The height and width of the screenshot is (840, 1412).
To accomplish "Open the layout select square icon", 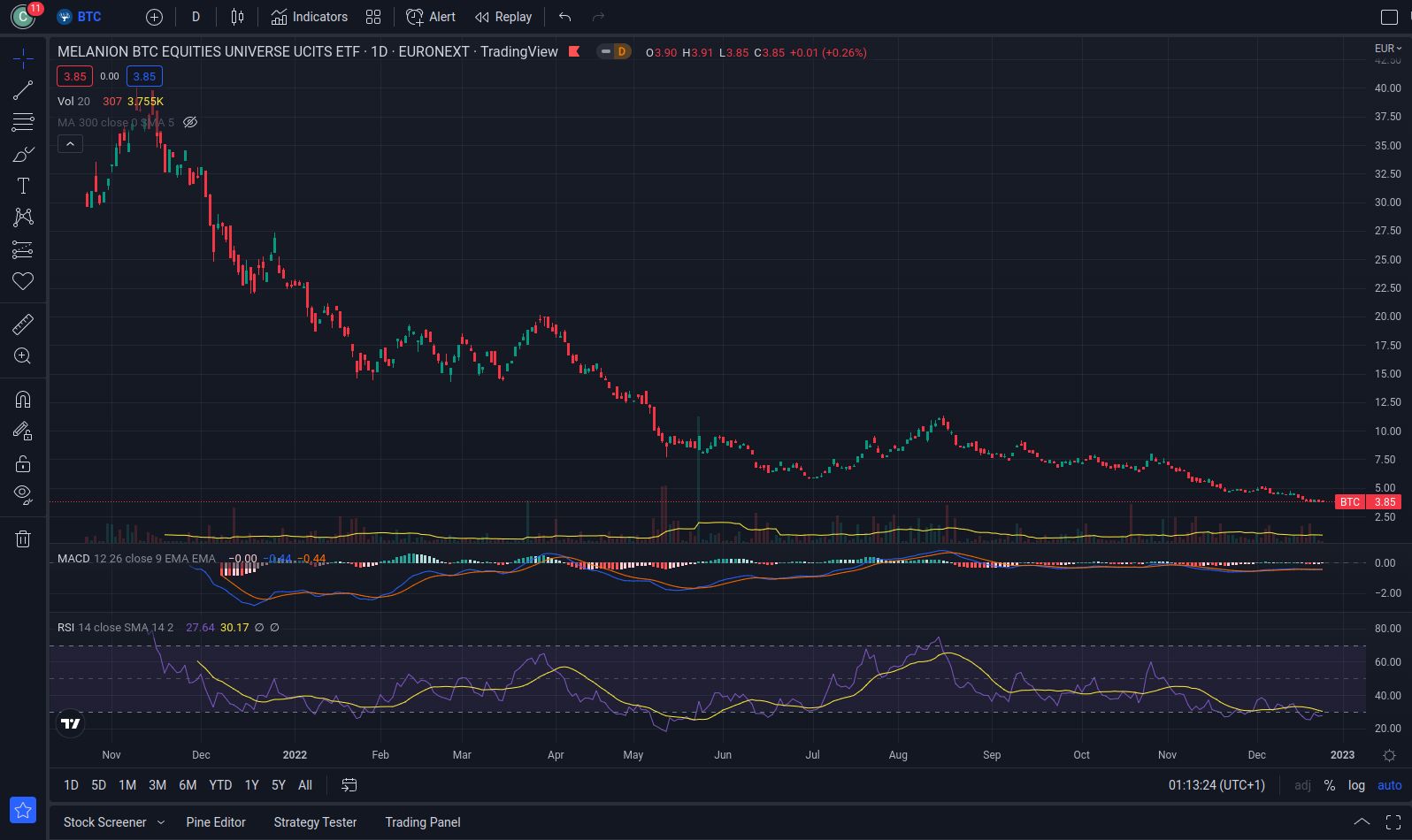I will click(1389, 17).
